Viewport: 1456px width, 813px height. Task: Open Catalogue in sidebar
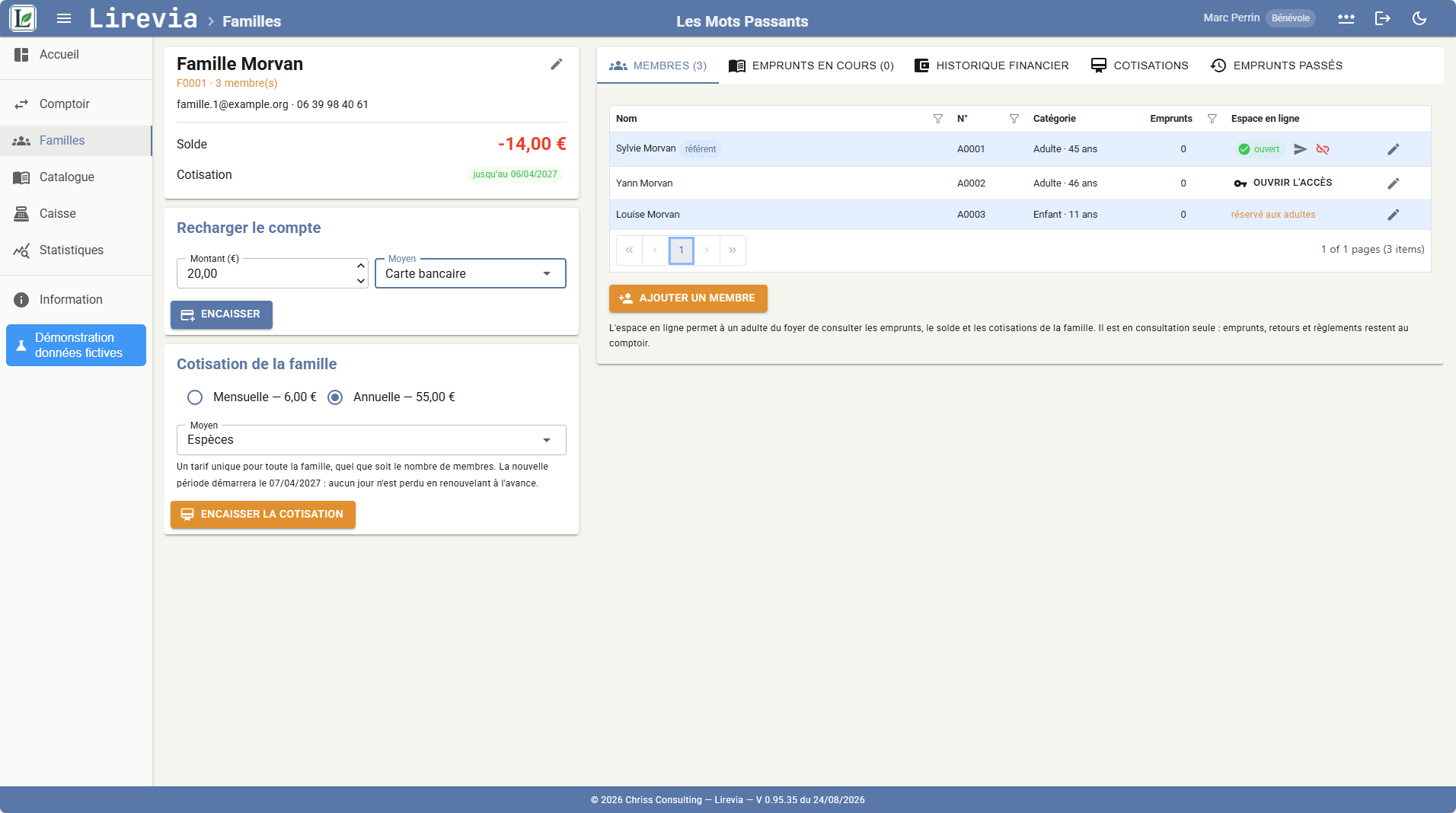click(76, 177)
